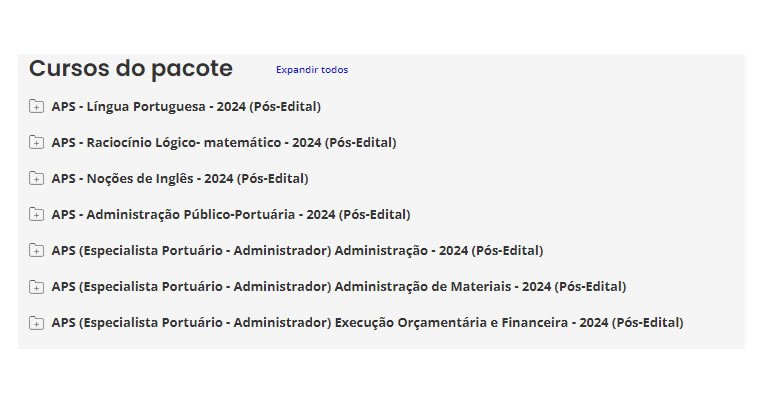Expand the last course in the package list
Viewport: 763px width, 403px height.
(37, 322)
